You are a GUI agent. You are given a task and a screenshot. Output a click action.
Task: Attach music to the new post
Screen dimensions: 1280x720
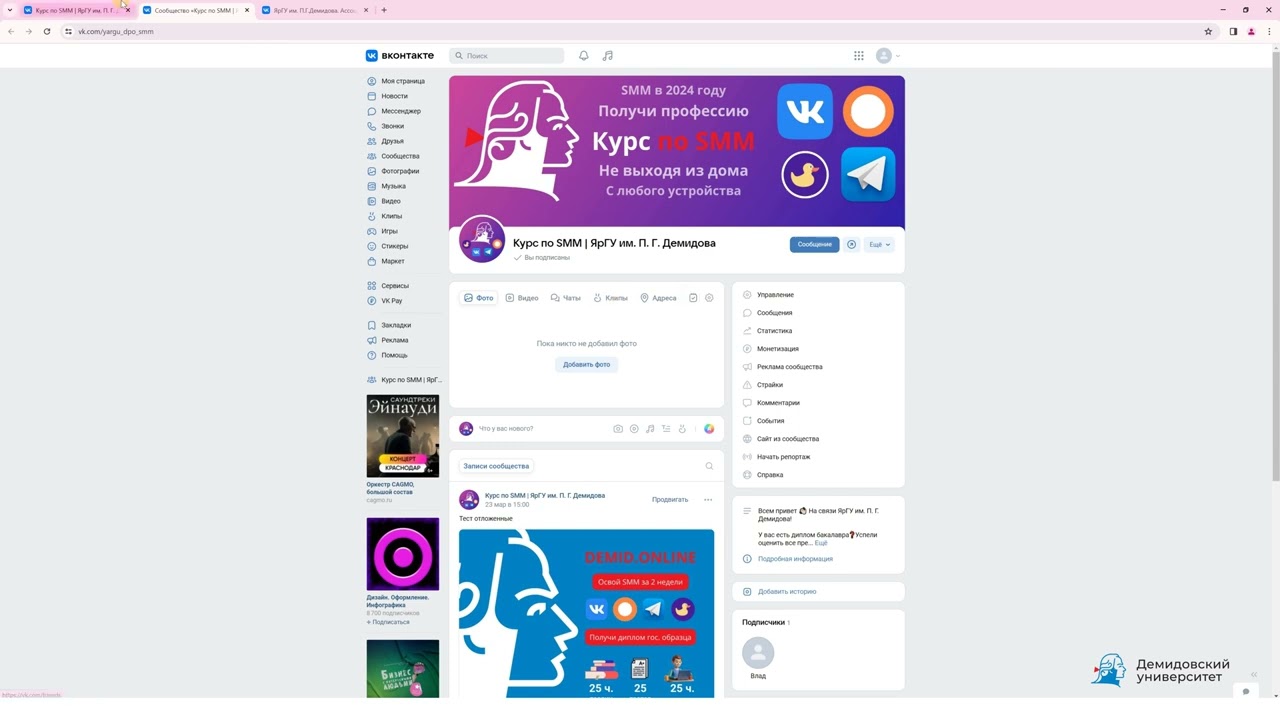[650, 429]
